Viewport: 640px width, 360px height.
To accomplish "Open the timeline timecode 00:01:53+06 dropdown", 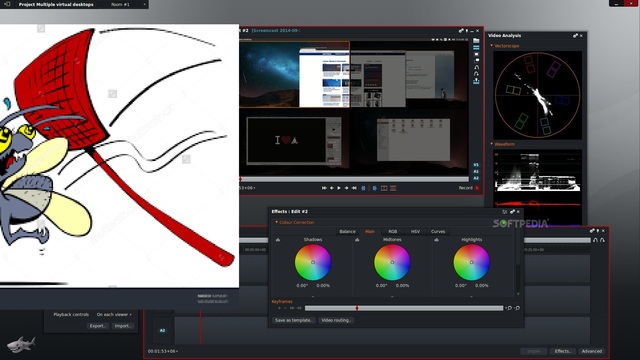I will pos(163,351).
